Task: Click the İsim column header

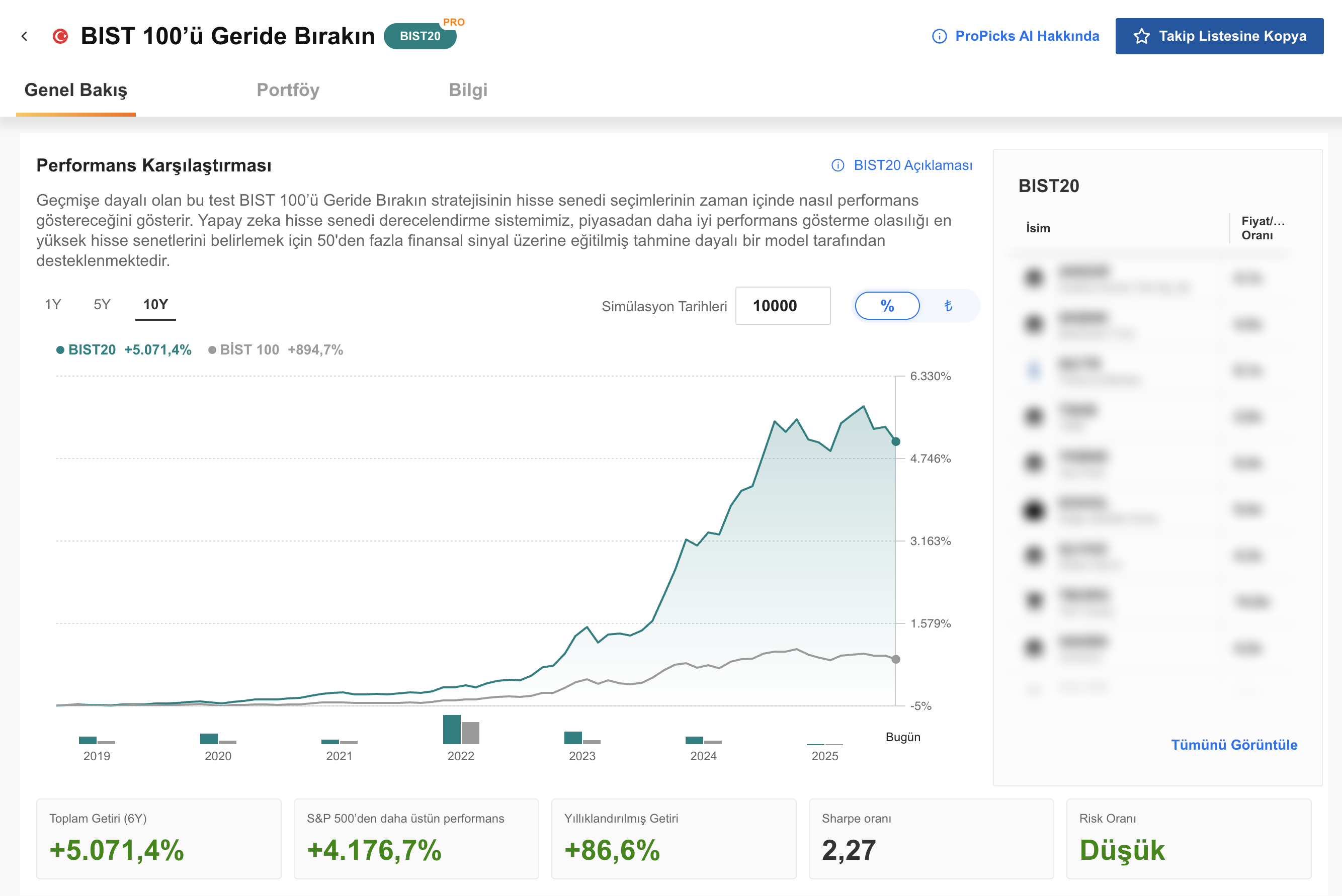Action: [1038, 228]
